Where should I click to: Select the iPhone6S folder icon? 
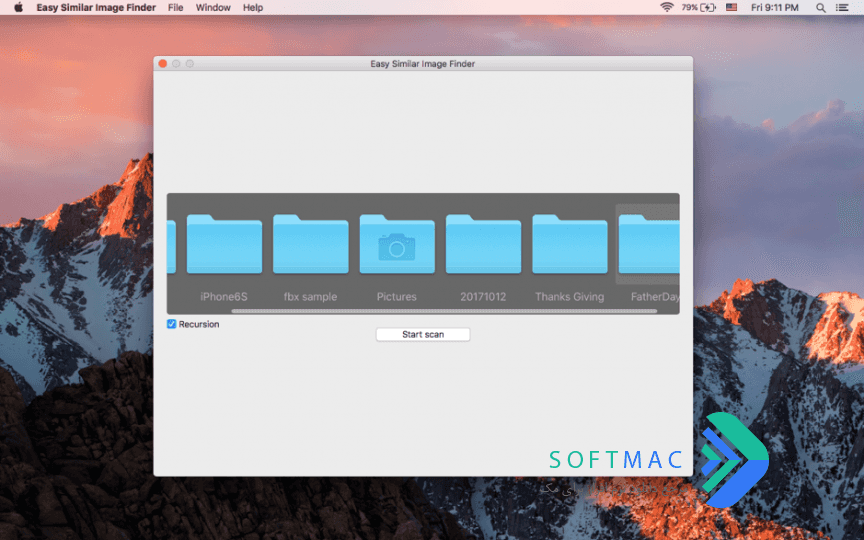(224, 244)
